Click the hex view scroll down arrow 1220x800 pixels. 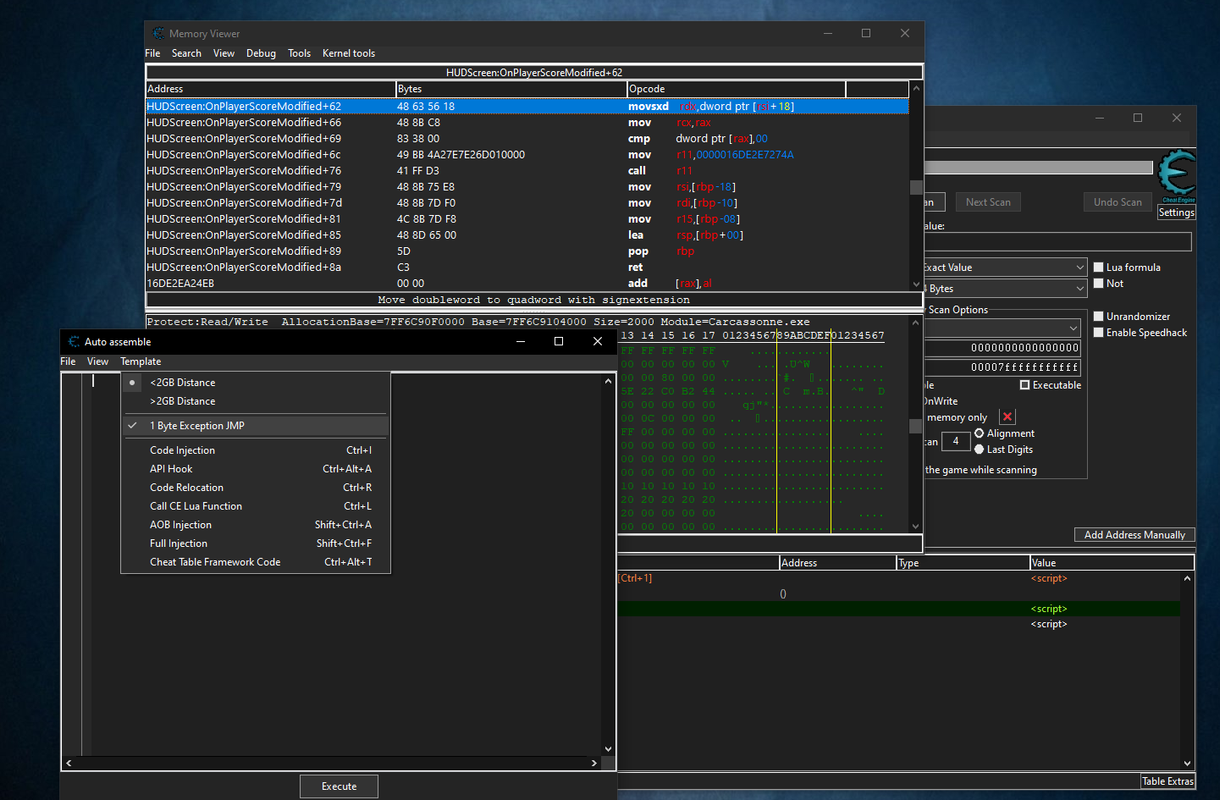click(x=916, y=525)
